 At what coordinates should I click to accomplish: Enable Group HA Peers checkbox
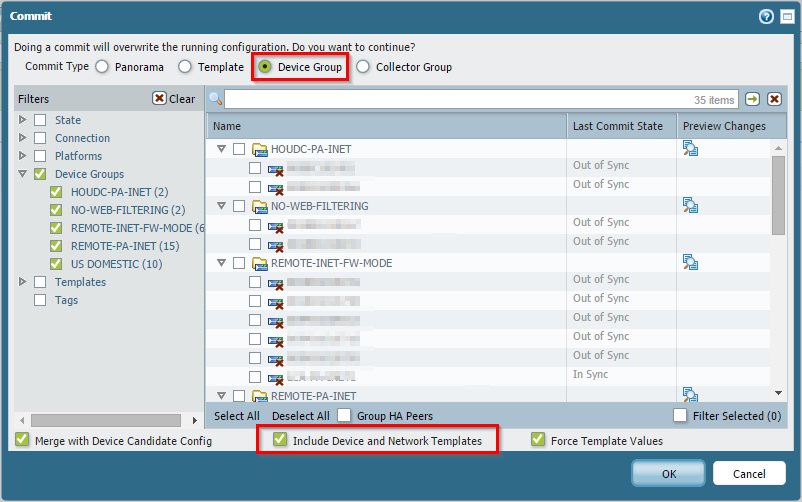tap(344, 415)
